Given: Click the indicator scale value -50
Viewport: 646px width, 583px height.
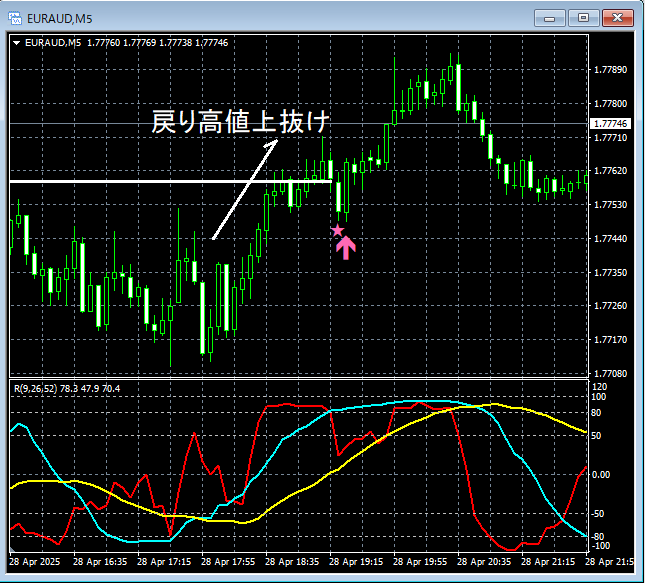Looking at the screenshot, I should 598,514.
